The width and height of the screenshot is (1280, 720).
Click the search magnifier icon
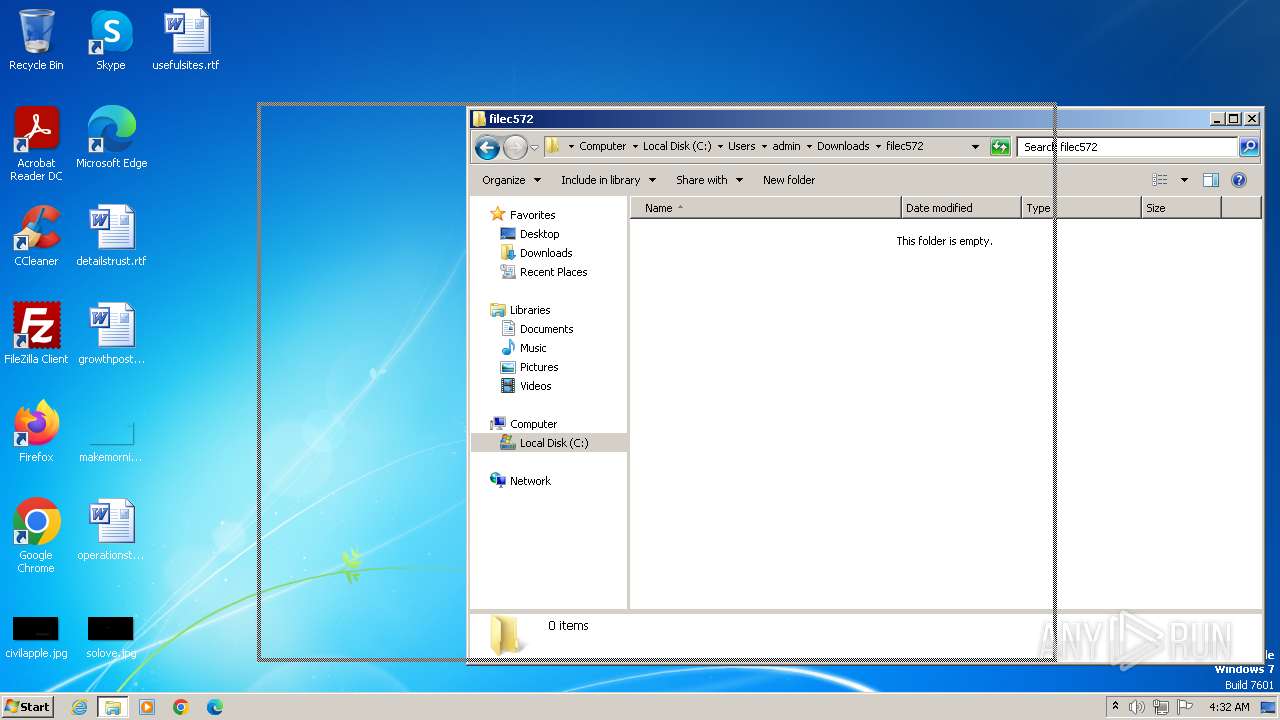(x=1248, y=146)
